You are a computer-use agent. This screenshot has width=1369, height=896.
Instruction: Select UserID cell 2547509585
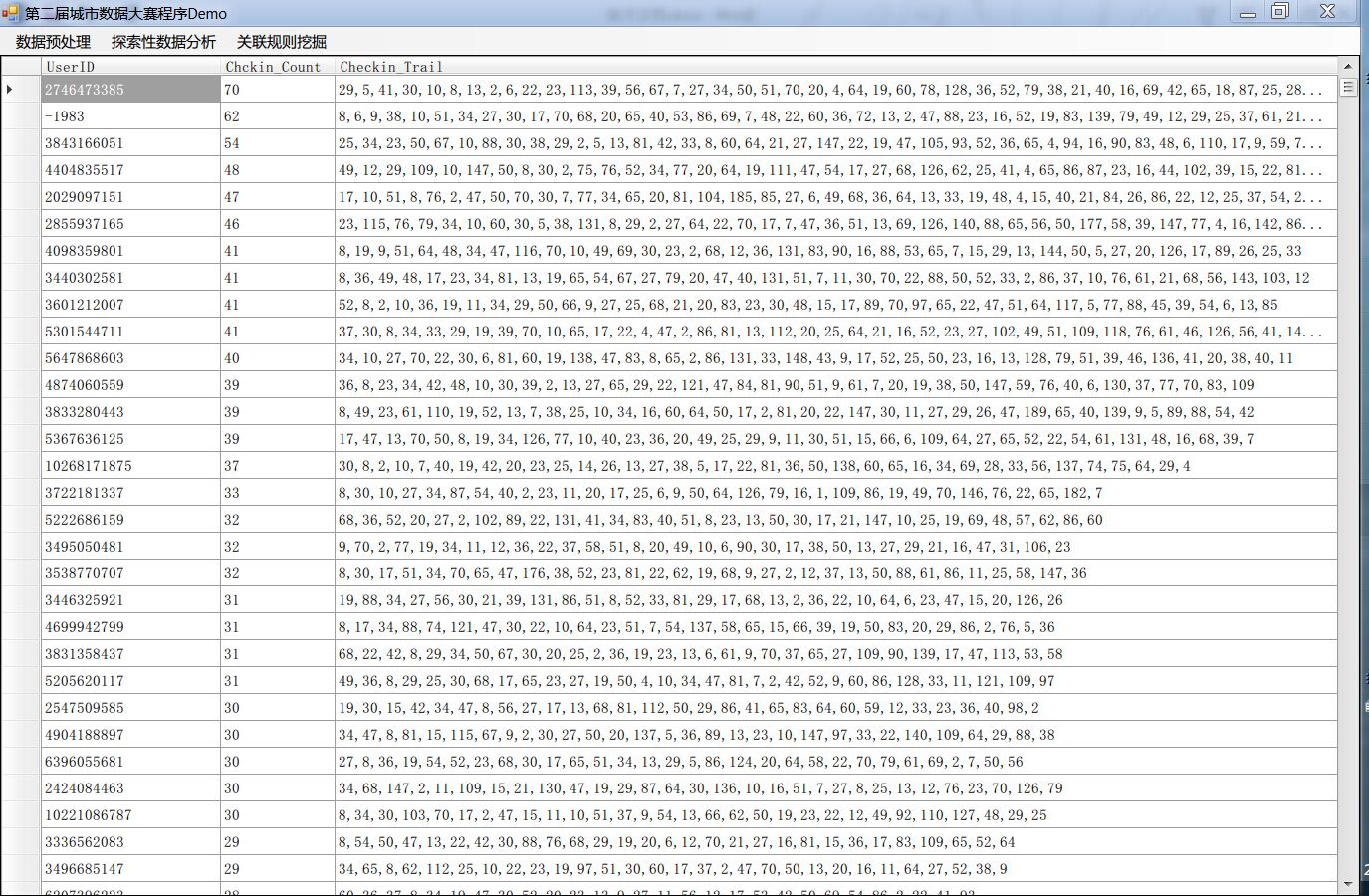130,708
